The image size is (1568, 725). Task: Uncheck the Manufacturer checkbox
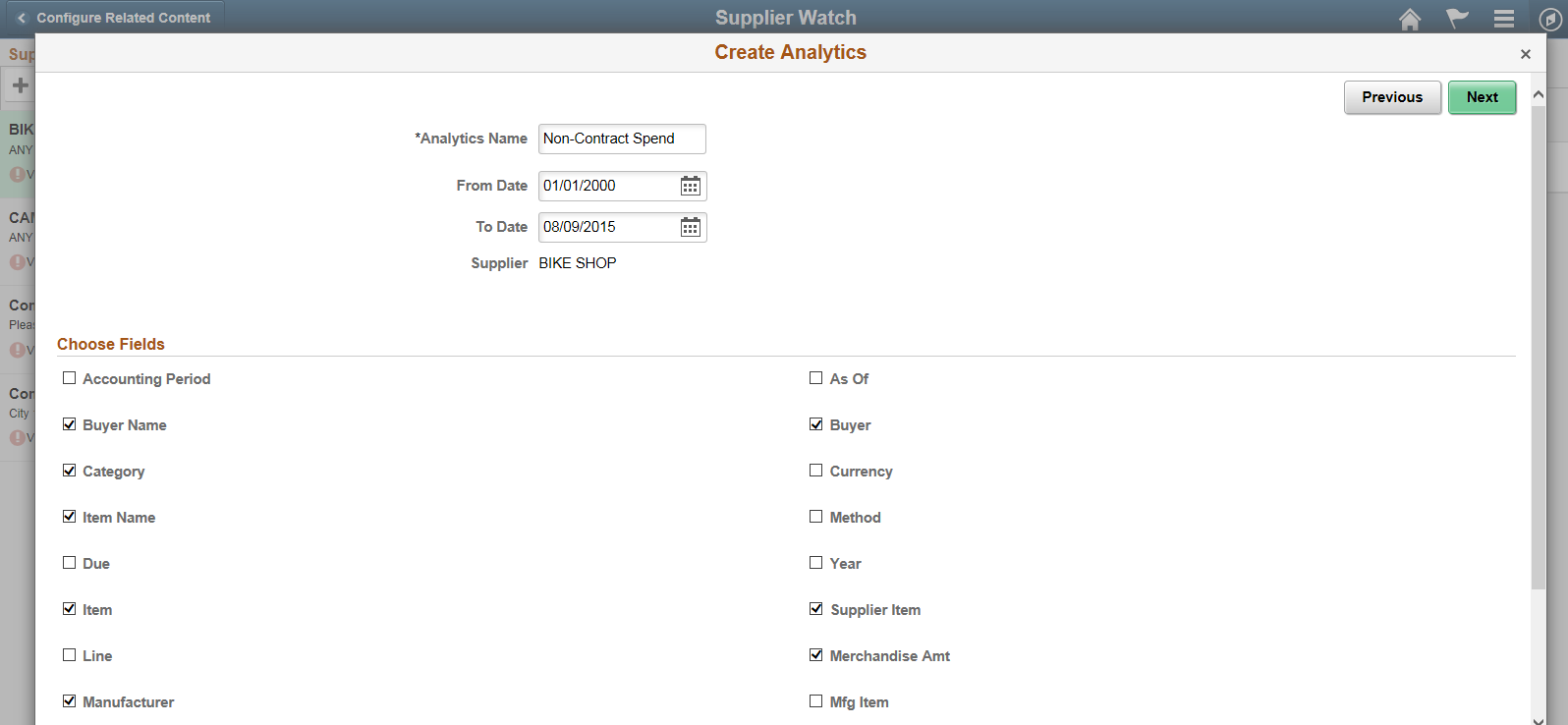click(69, 701)
